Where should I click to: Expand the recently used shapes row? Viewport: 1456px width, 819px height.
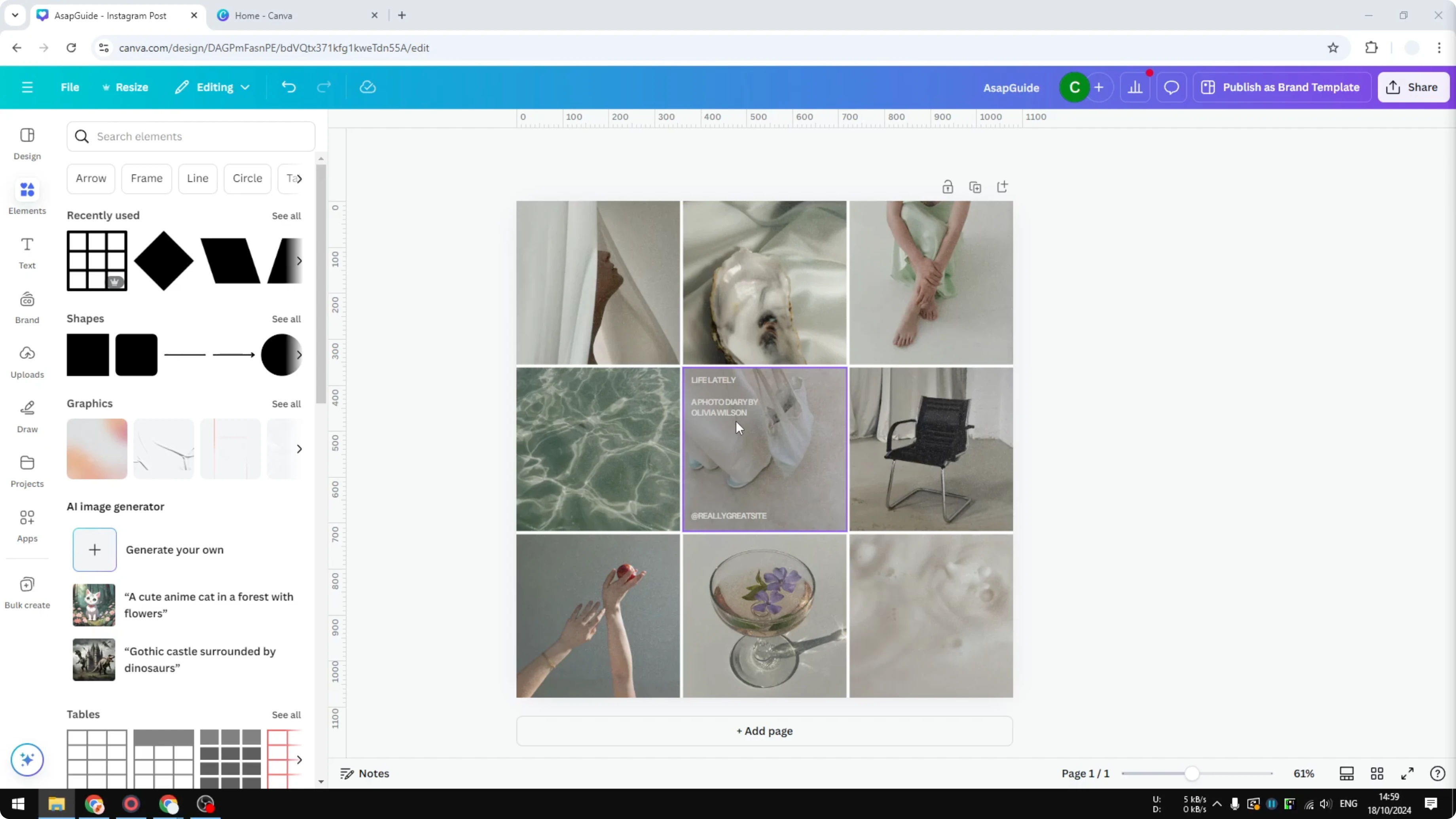tap(300, 261)
